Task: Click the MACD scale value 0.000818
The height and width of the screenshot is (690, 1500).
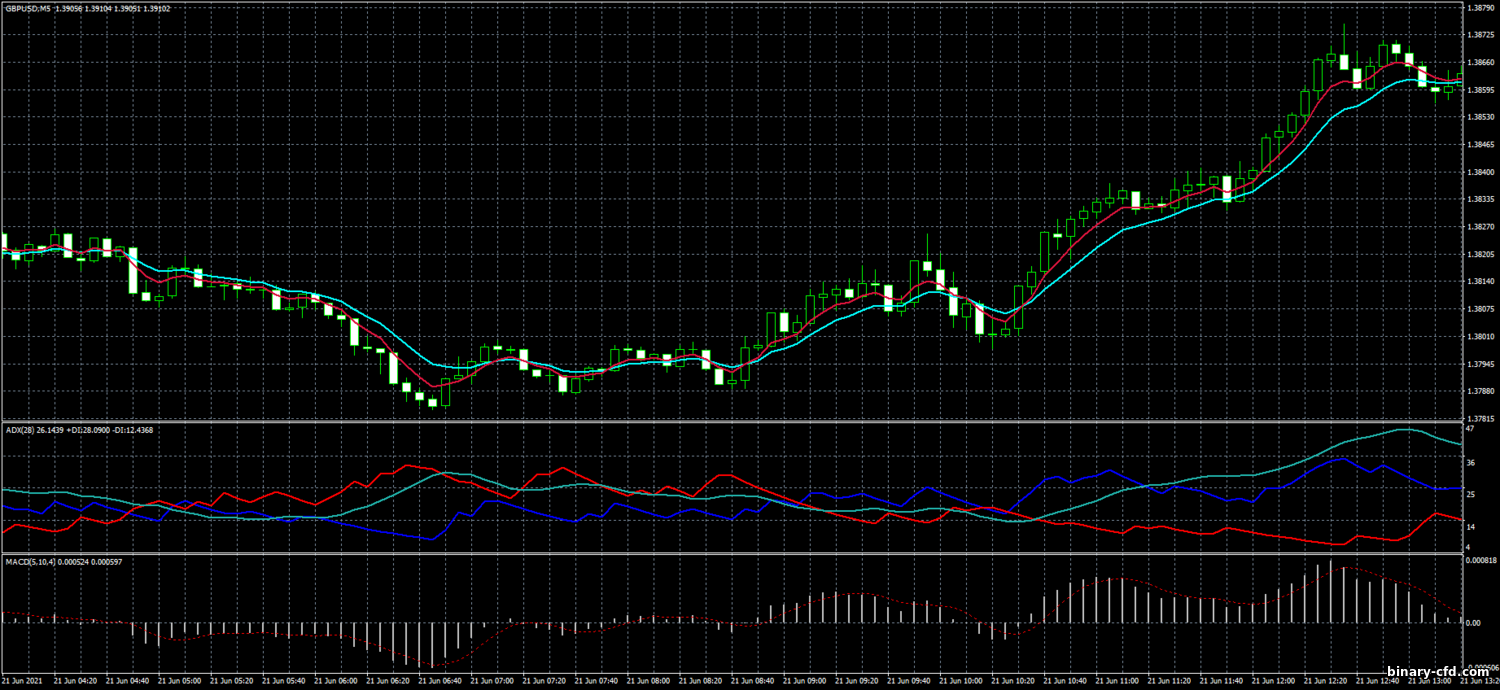Action: click(1480, 561)
